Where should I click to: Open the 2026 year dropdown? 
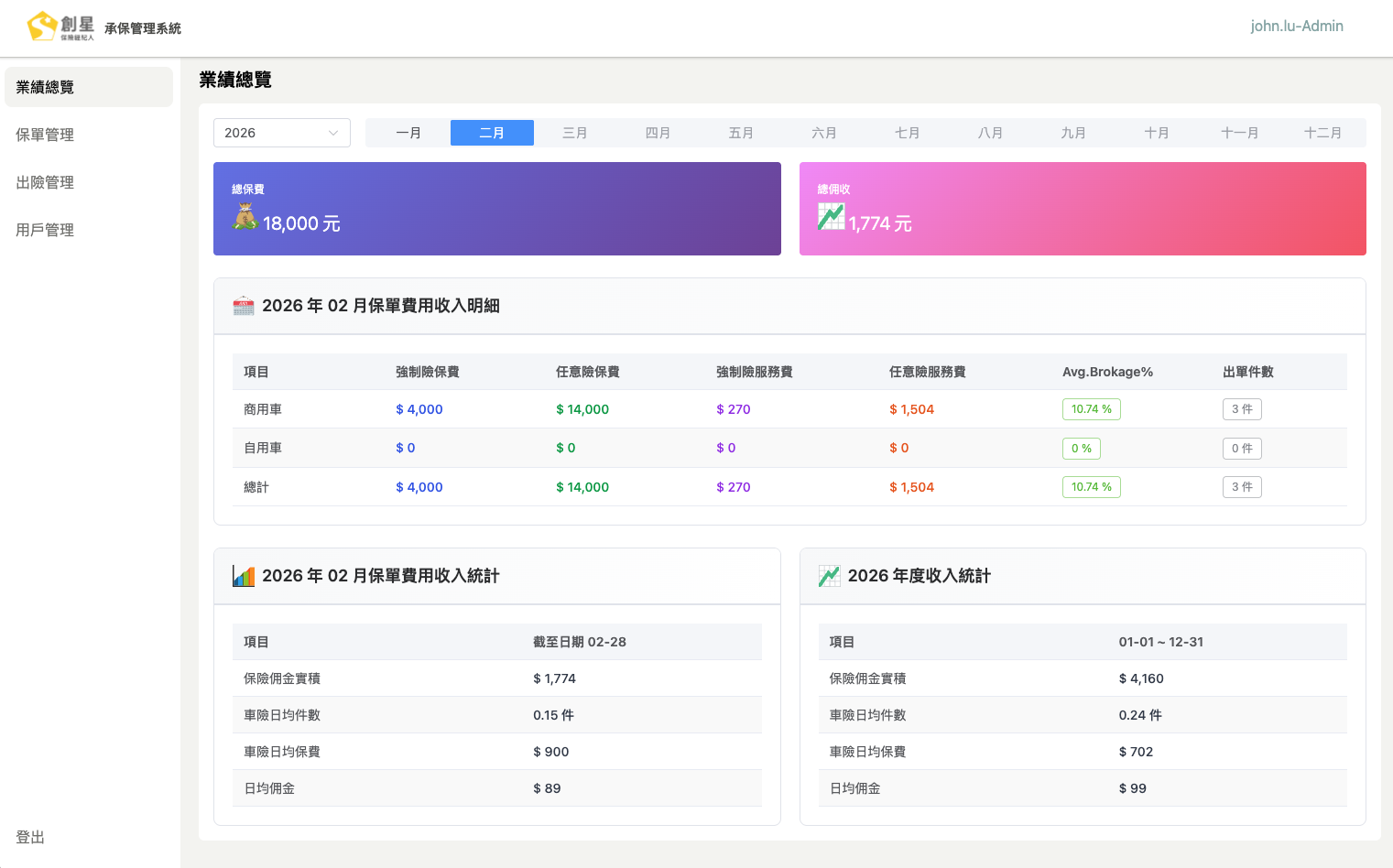click(282, 133)
